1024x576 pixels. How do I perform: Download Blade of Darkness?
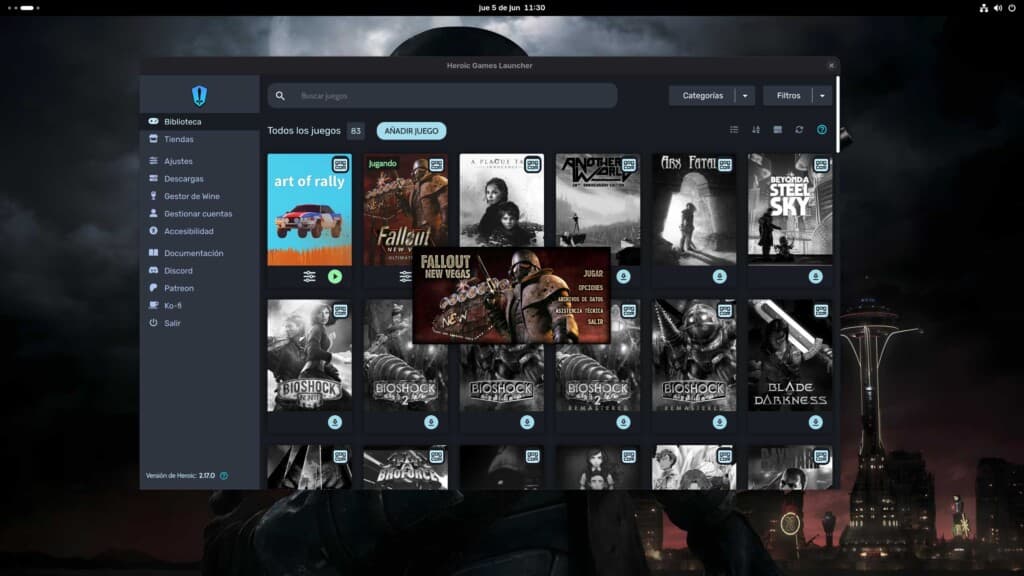[816, 422]
